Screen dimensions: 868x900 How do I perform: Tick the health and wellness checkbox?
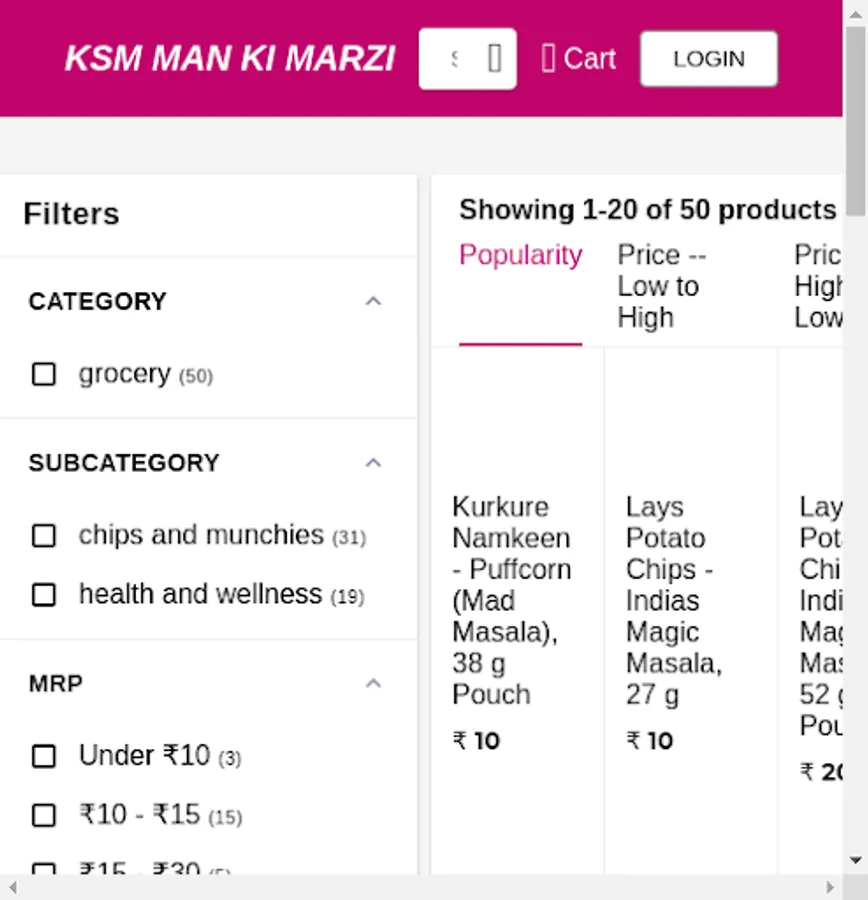pos(44,595)
